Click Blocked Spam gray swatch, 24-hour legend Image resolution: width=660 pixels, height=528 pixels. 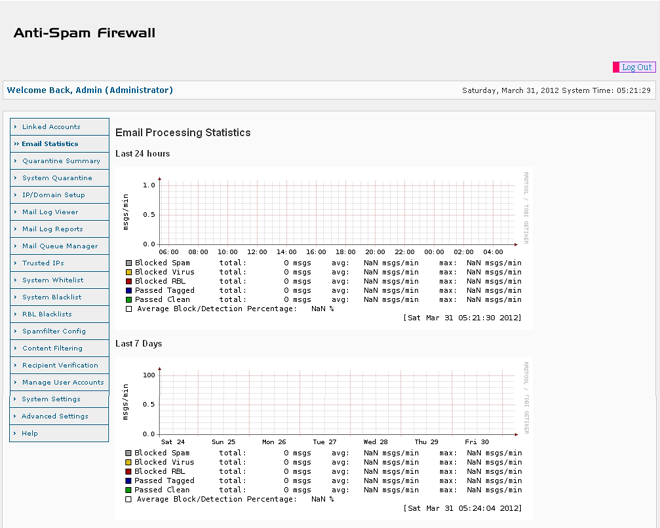pyautogui.click(x=129, y=263)
